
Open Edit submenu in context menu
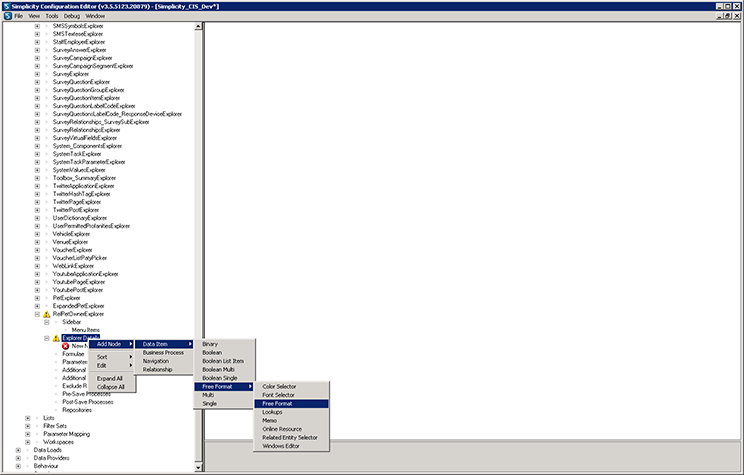point(112,365)
